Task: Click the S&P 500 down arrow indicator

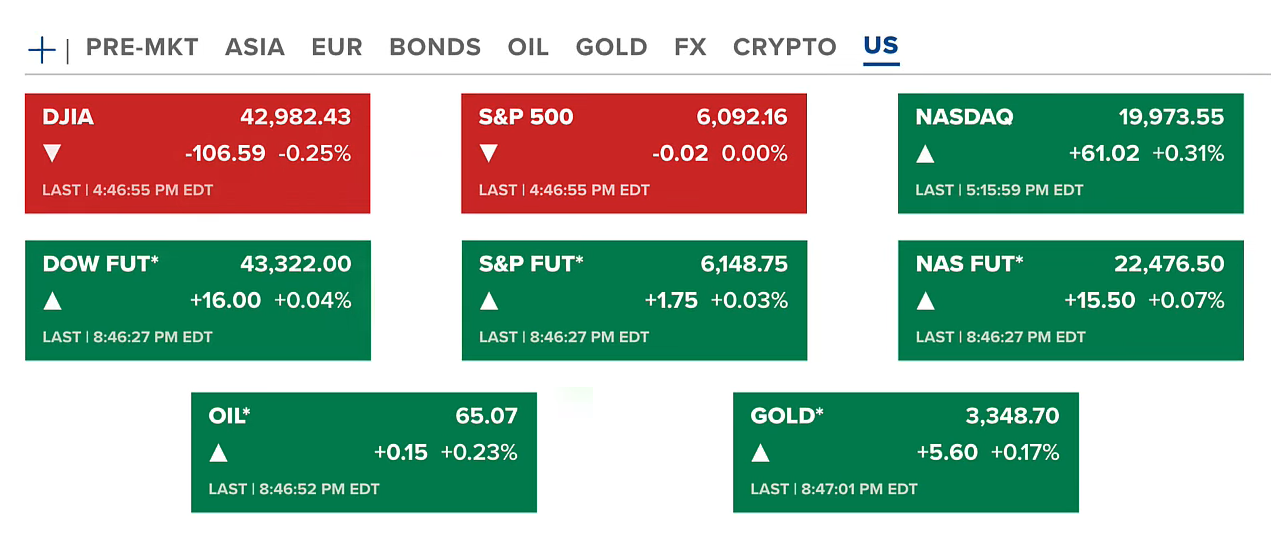Action: click(x=489, y=154)
